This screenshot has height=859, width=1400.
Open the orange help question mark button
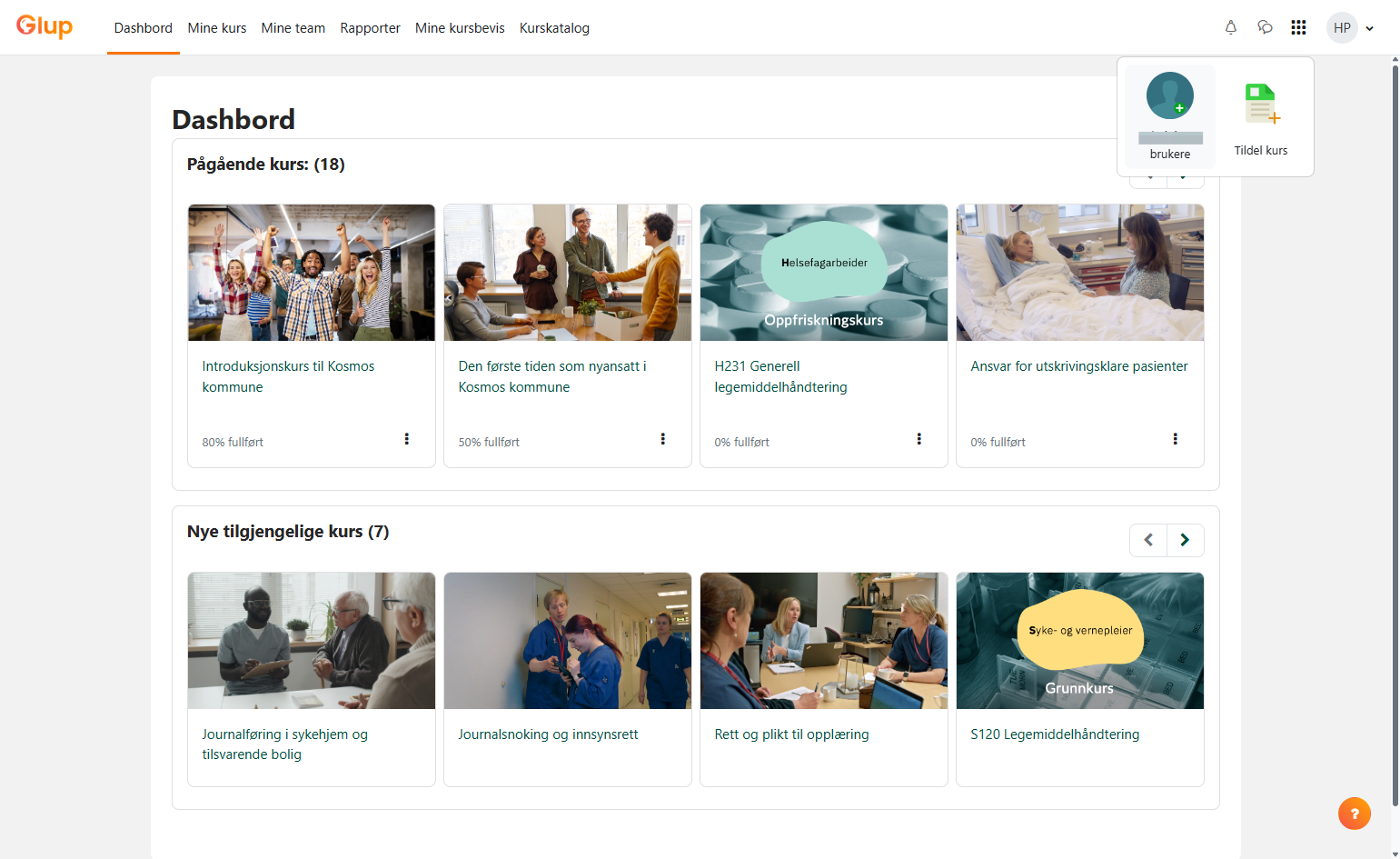point(1354,814)
